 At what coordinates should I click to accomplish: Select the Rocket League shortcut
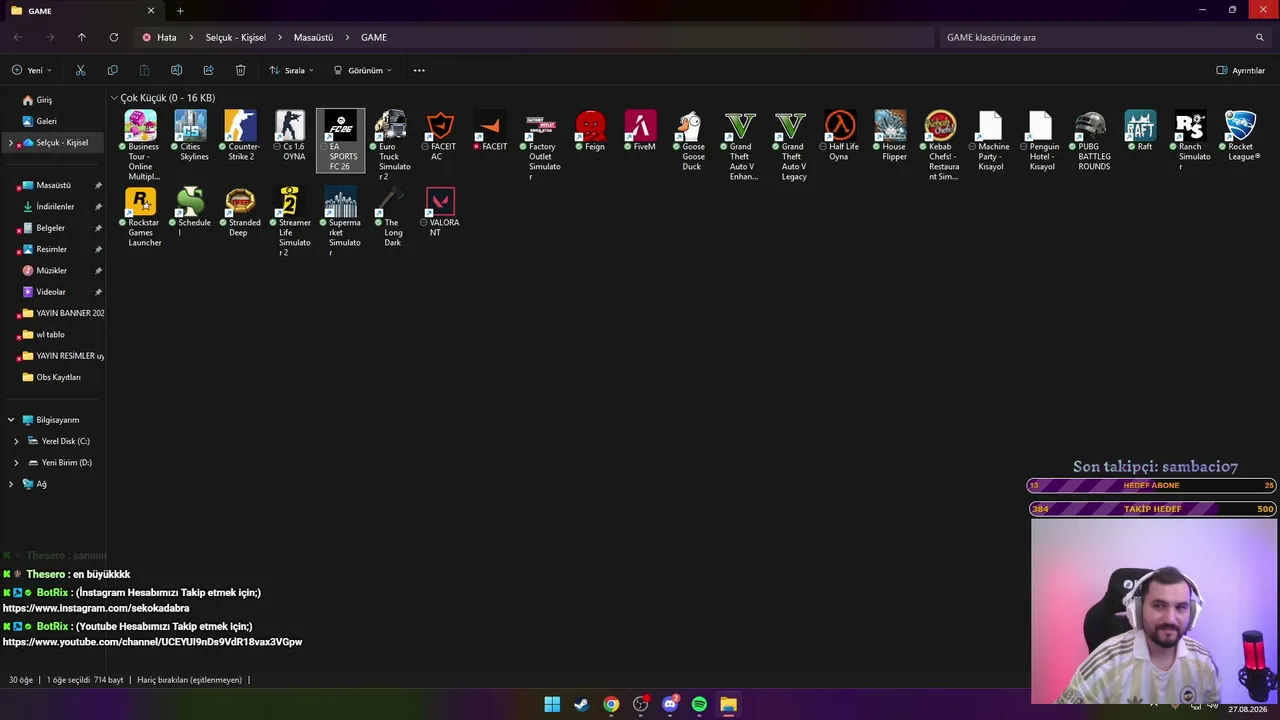pos(1241,136)
